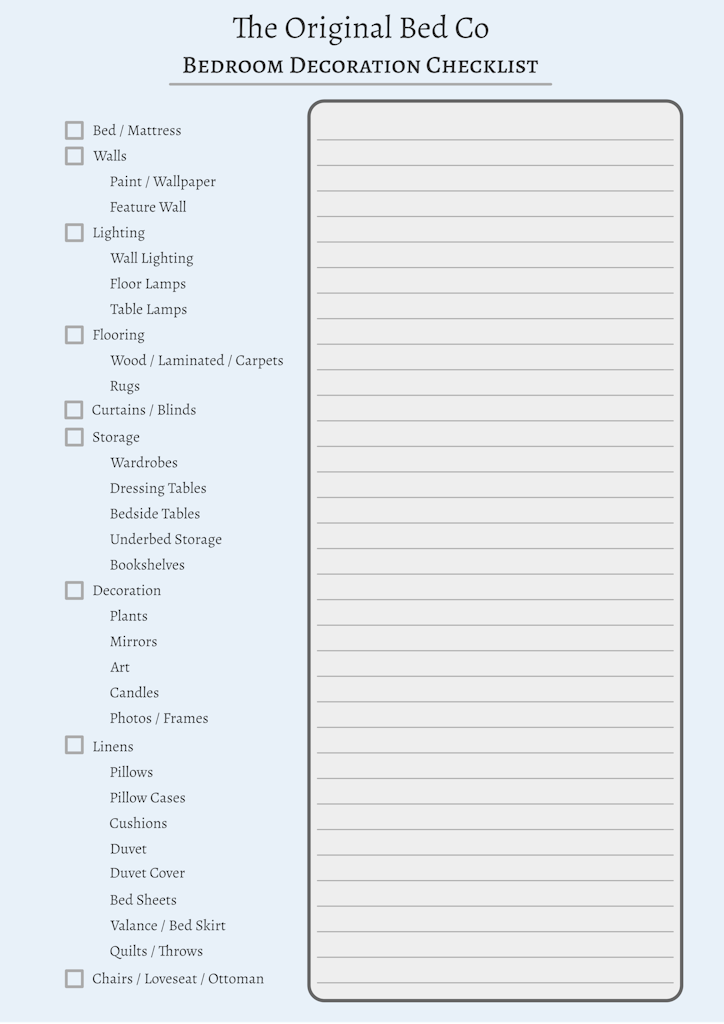724x1024 pixels.
Task: Check the Walls checkbox
Action: (74, 156)
